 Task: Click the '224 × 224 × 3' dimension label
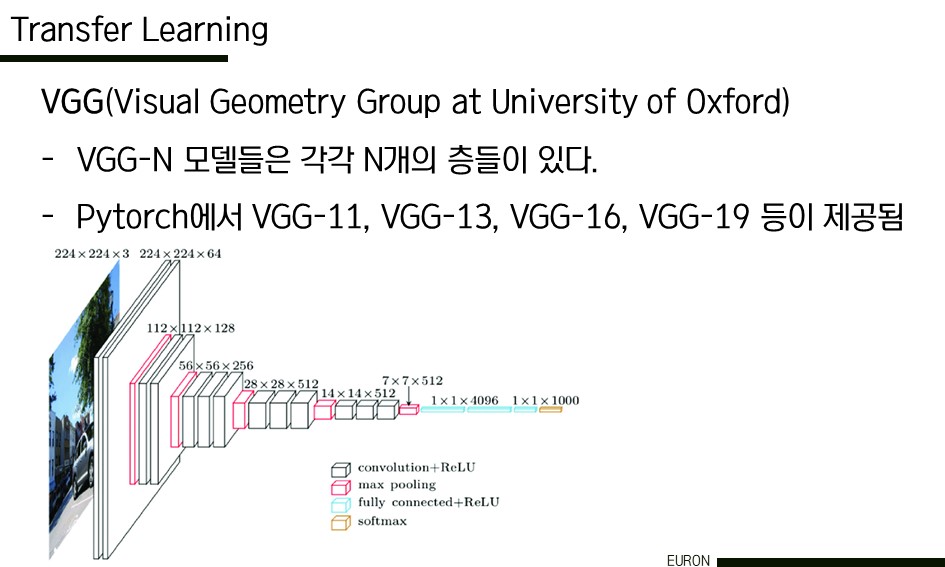tap(92, 254)
